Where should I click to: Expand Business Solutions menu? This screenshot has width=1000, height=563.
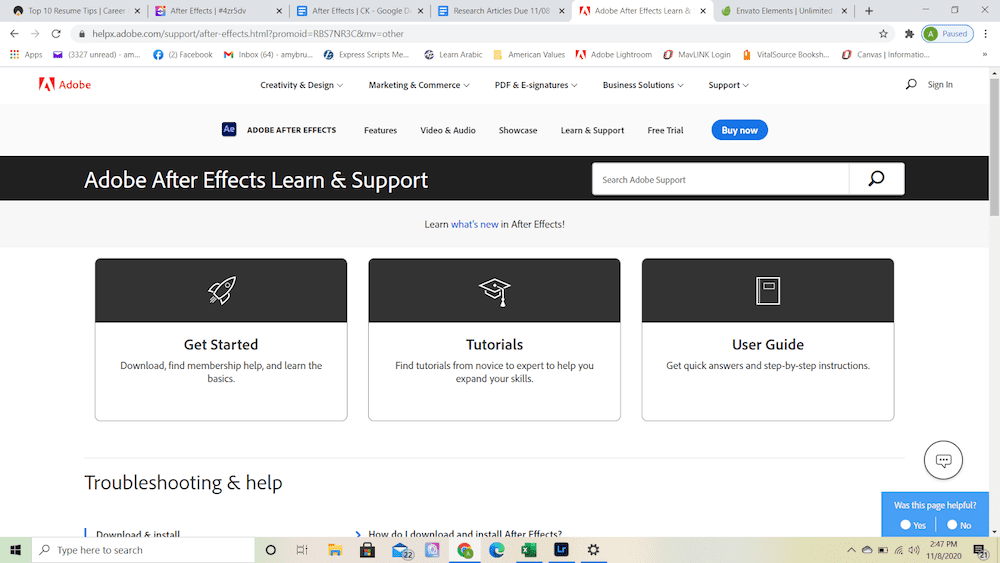coord(643,85)
